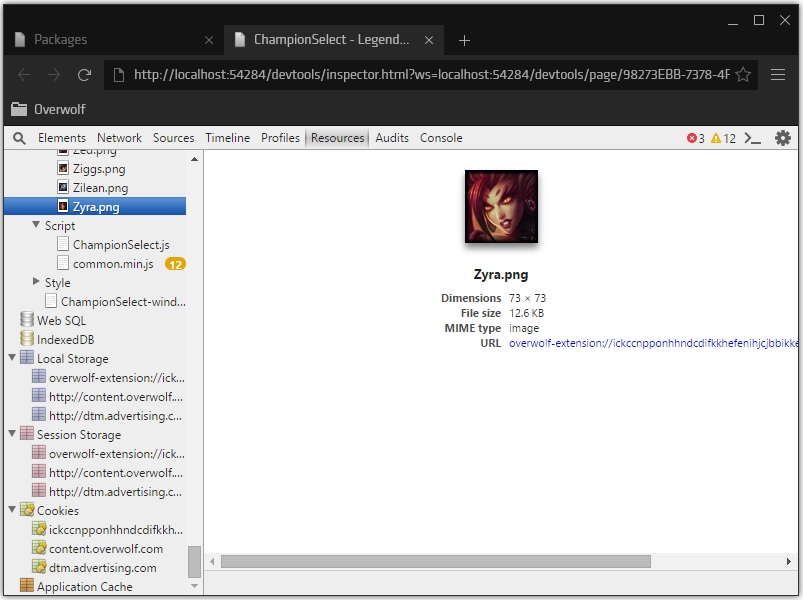This screenshot has width=803, height=600.
Task: Click the yellow warning count indicator
Action: pos(723,138)
